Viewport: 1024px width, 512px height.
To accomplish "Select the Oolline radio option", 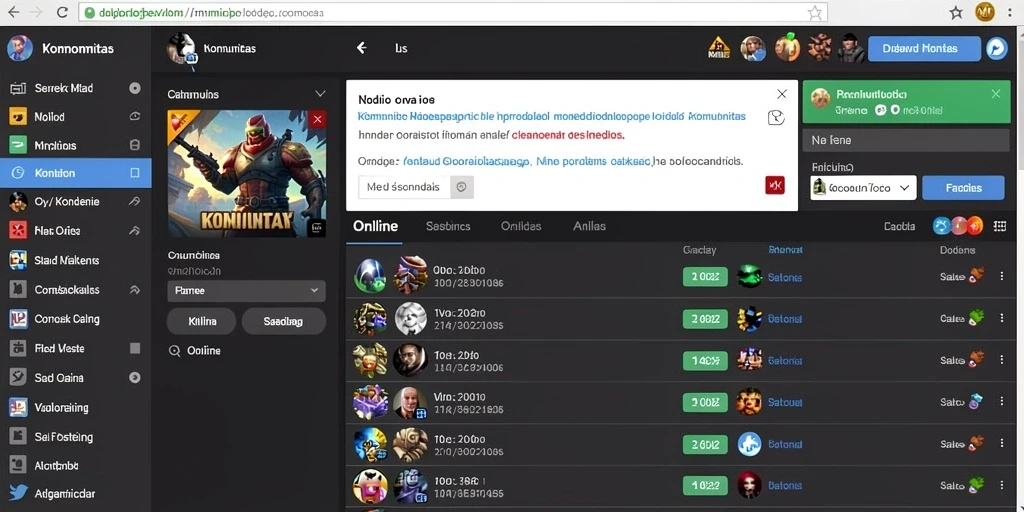I will [174, 351].
